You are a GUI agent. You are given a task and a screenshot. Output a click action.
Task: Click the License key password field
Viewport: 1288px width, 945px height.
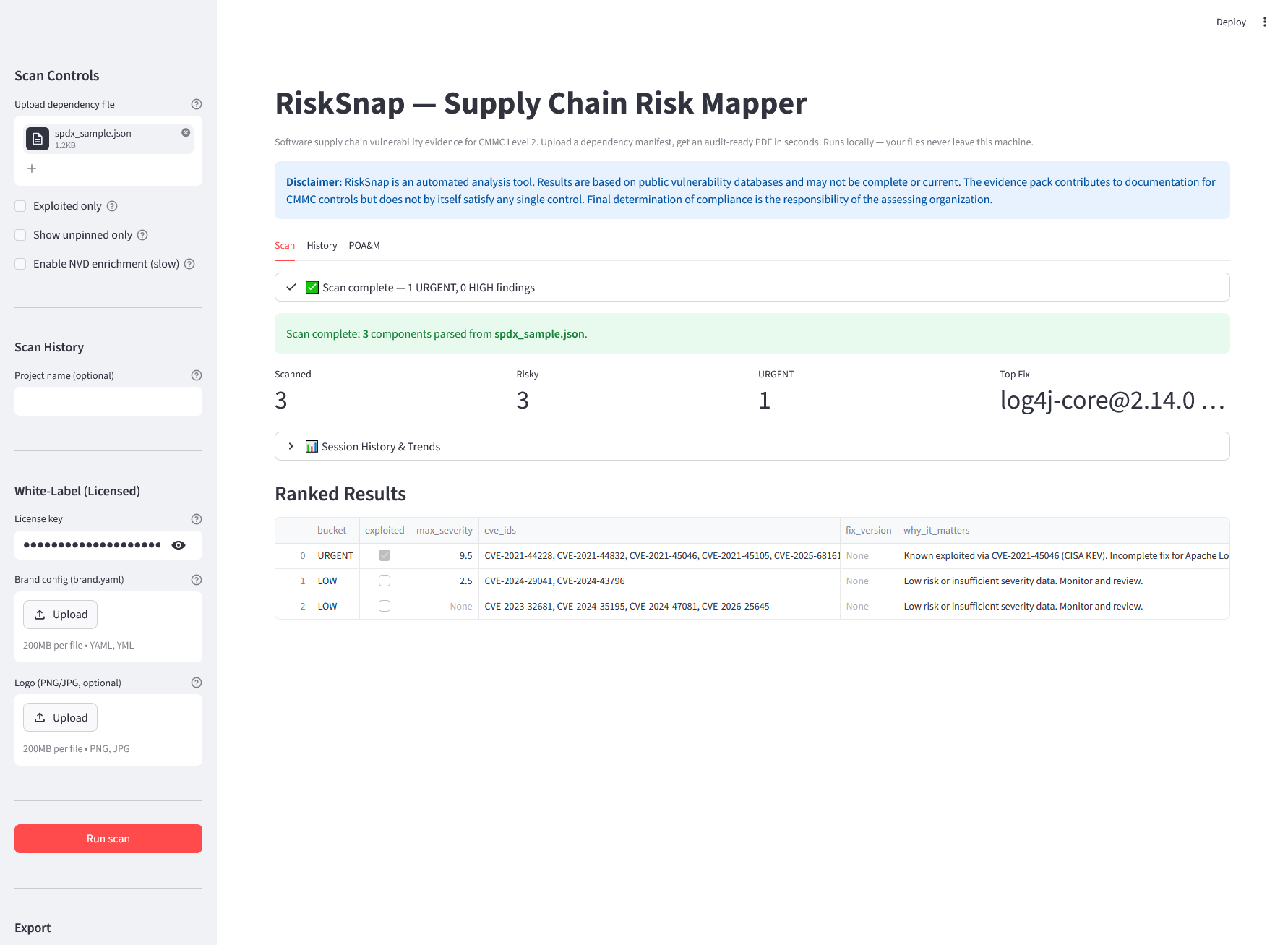point(93,545)
